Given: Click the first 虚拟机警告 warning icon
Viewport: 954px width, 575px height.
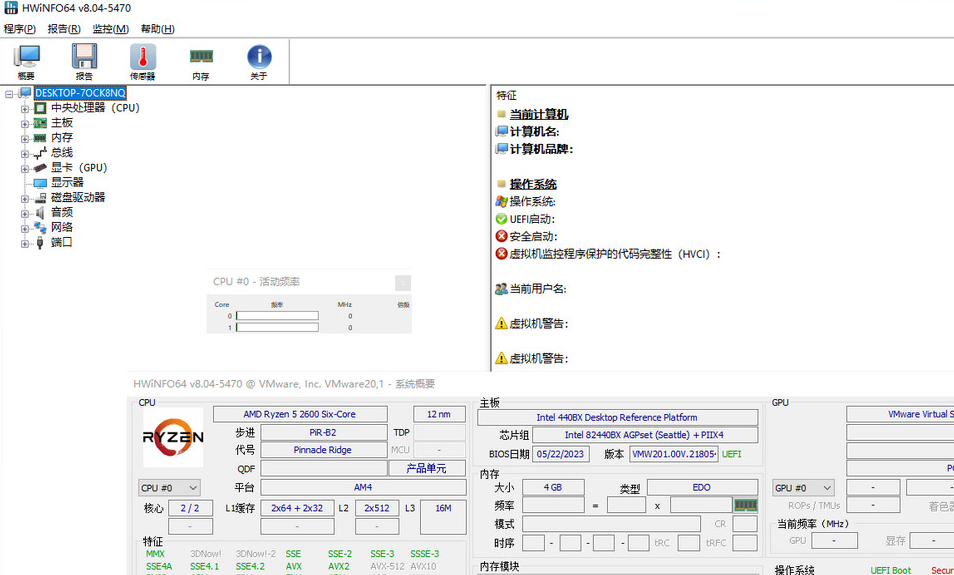Looking at the screenshot, I should pos(501,324).
